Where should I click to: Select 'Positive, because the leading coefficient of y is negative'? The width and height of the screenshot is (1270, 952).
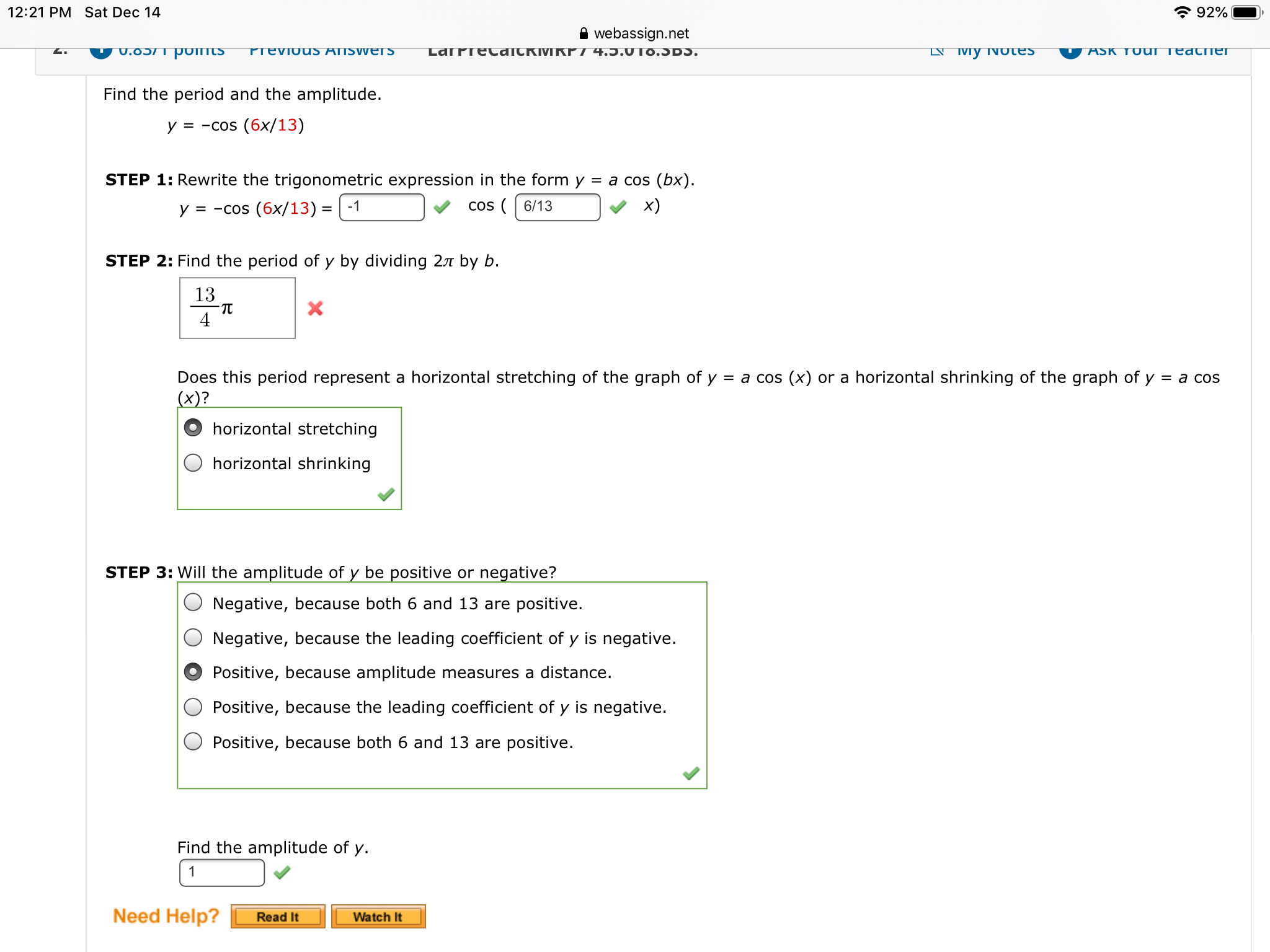point(193,707)
